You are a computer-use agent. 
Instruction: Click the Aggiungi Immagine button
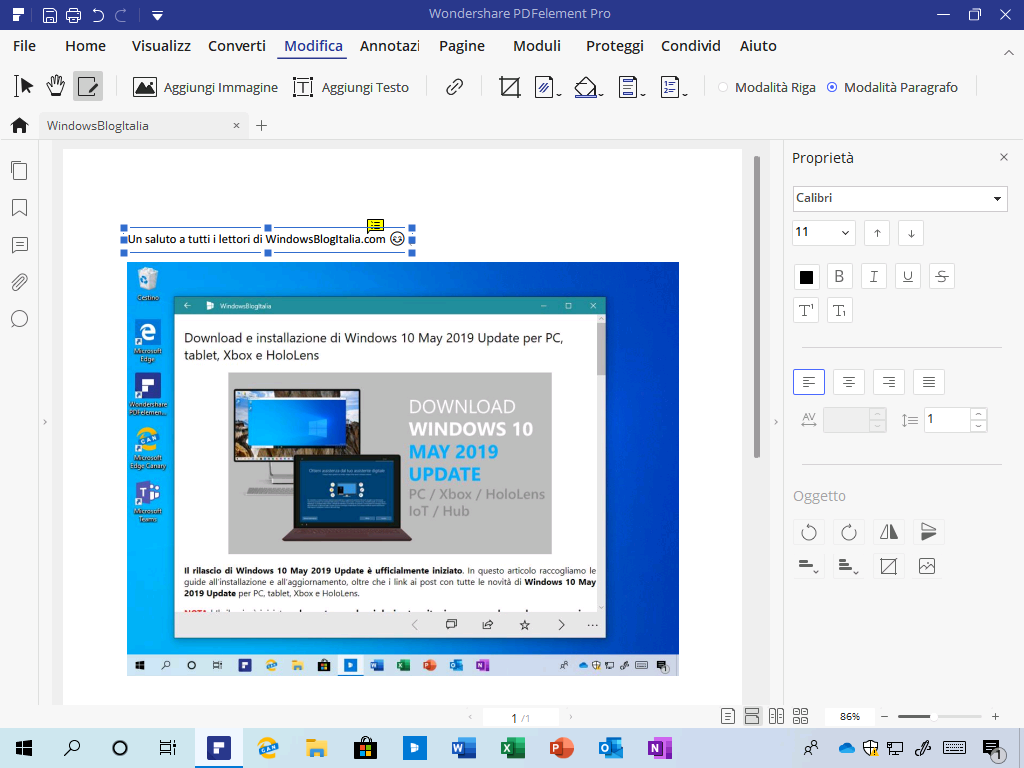(205, 87)
